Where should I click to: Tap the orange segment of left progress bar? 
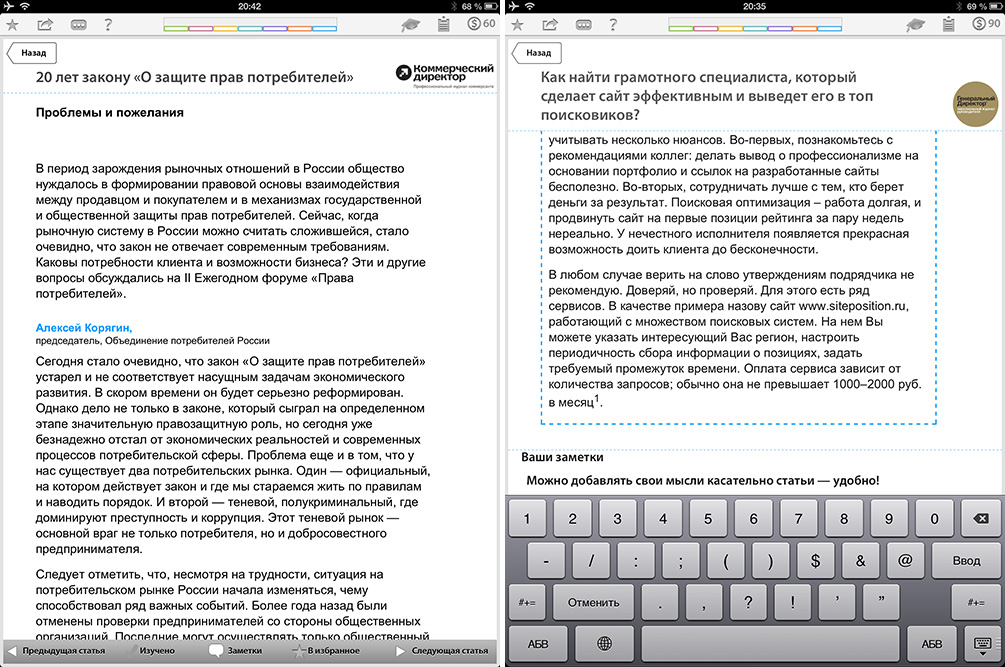coord(300,28)
